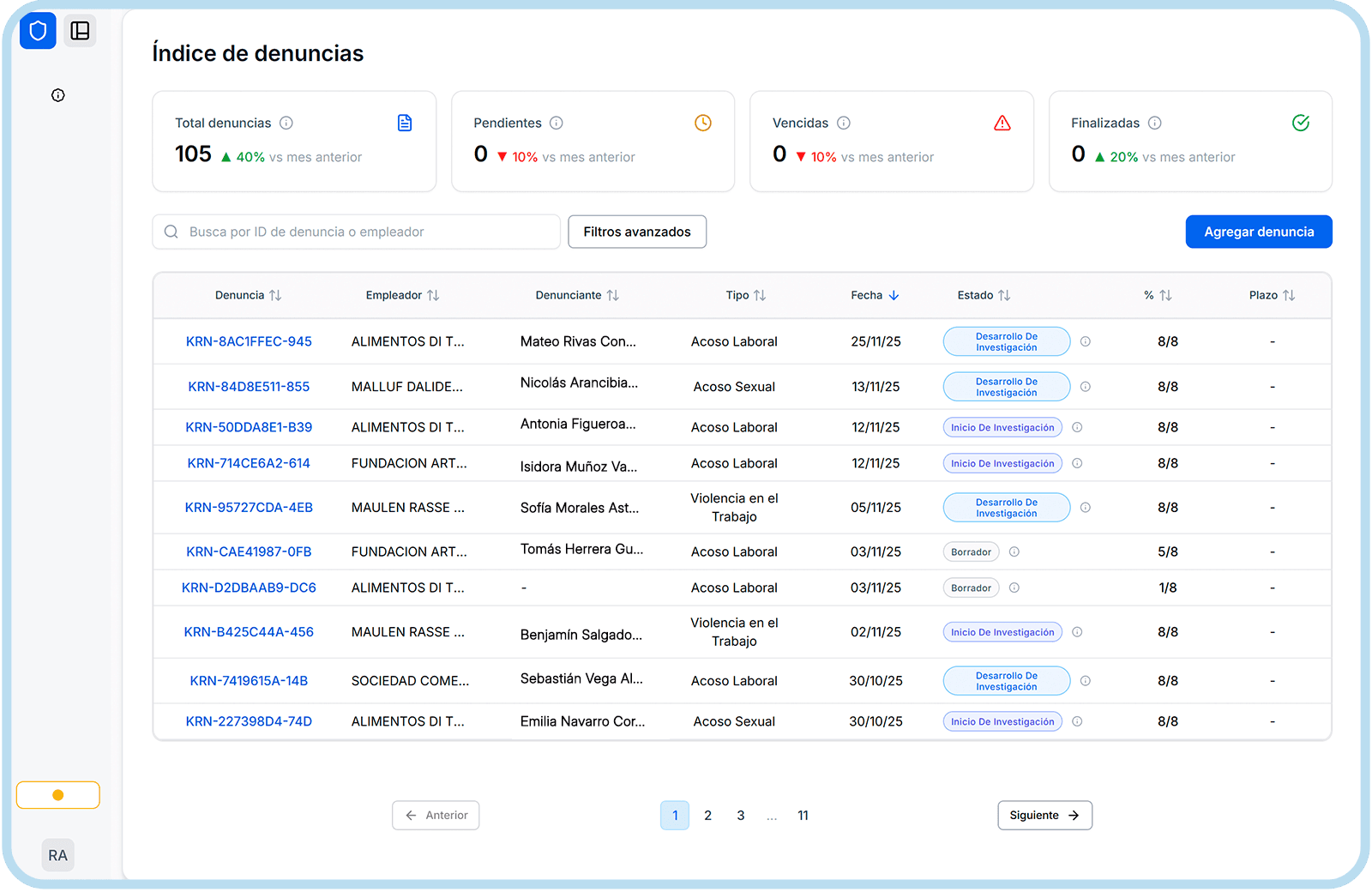The image size is (1372, 892).
Task: Click the info icon beside the first Desarrollo De Investigación badge
Action: (x=1085, y=341)
